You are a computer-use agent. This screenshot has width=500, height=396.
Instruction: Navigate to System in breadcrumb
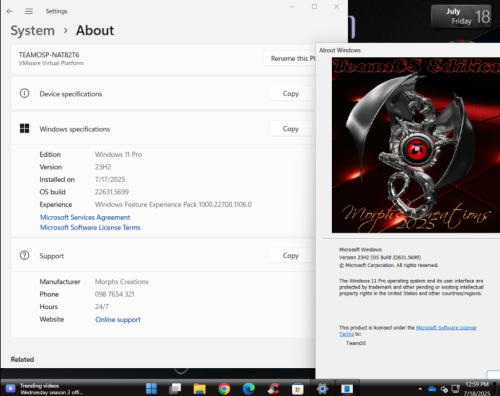pos(33,31)
